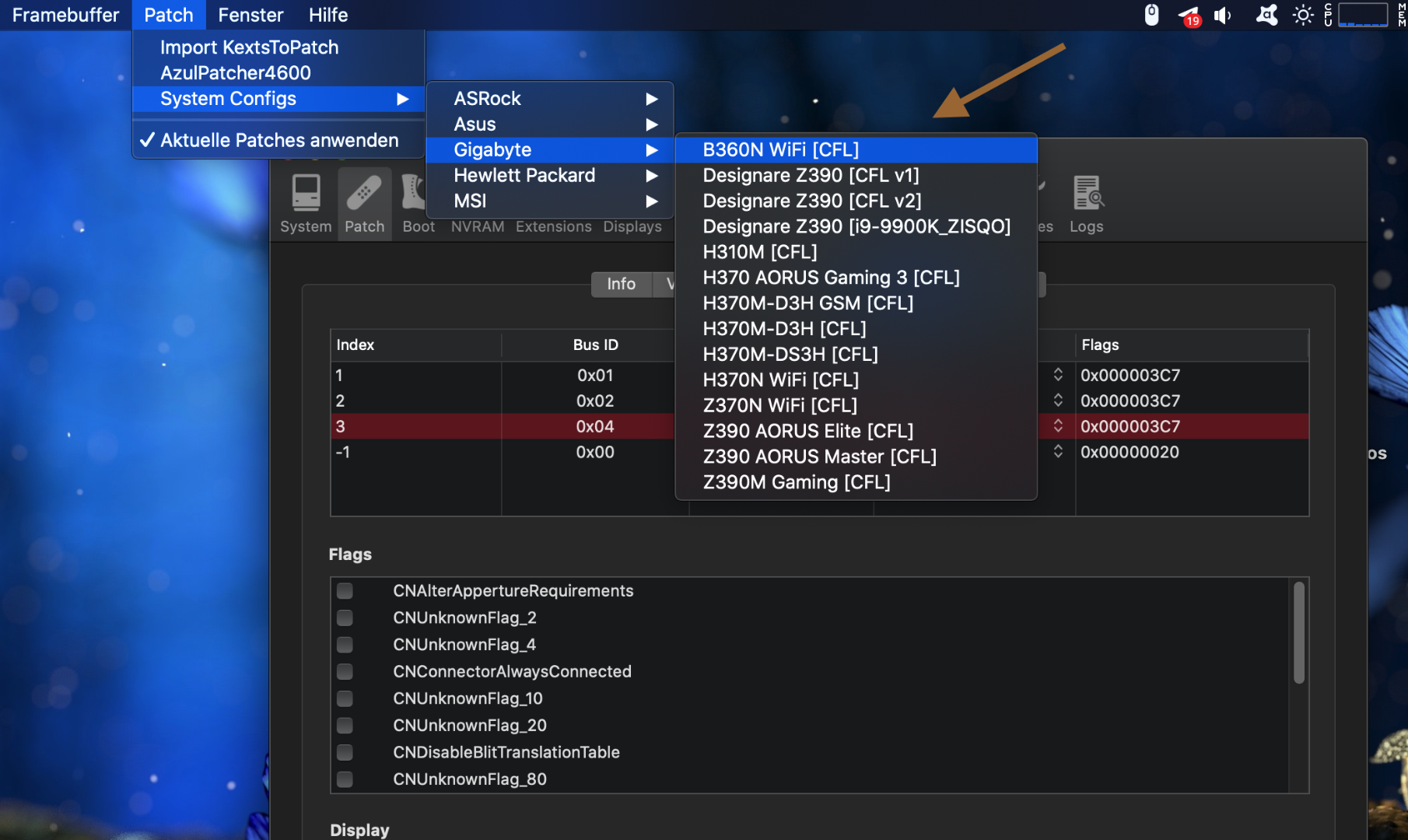Choose H370N WiFi [CFL]
The height and width of the screenshot is (840, 1408).
tap(856, 380)
